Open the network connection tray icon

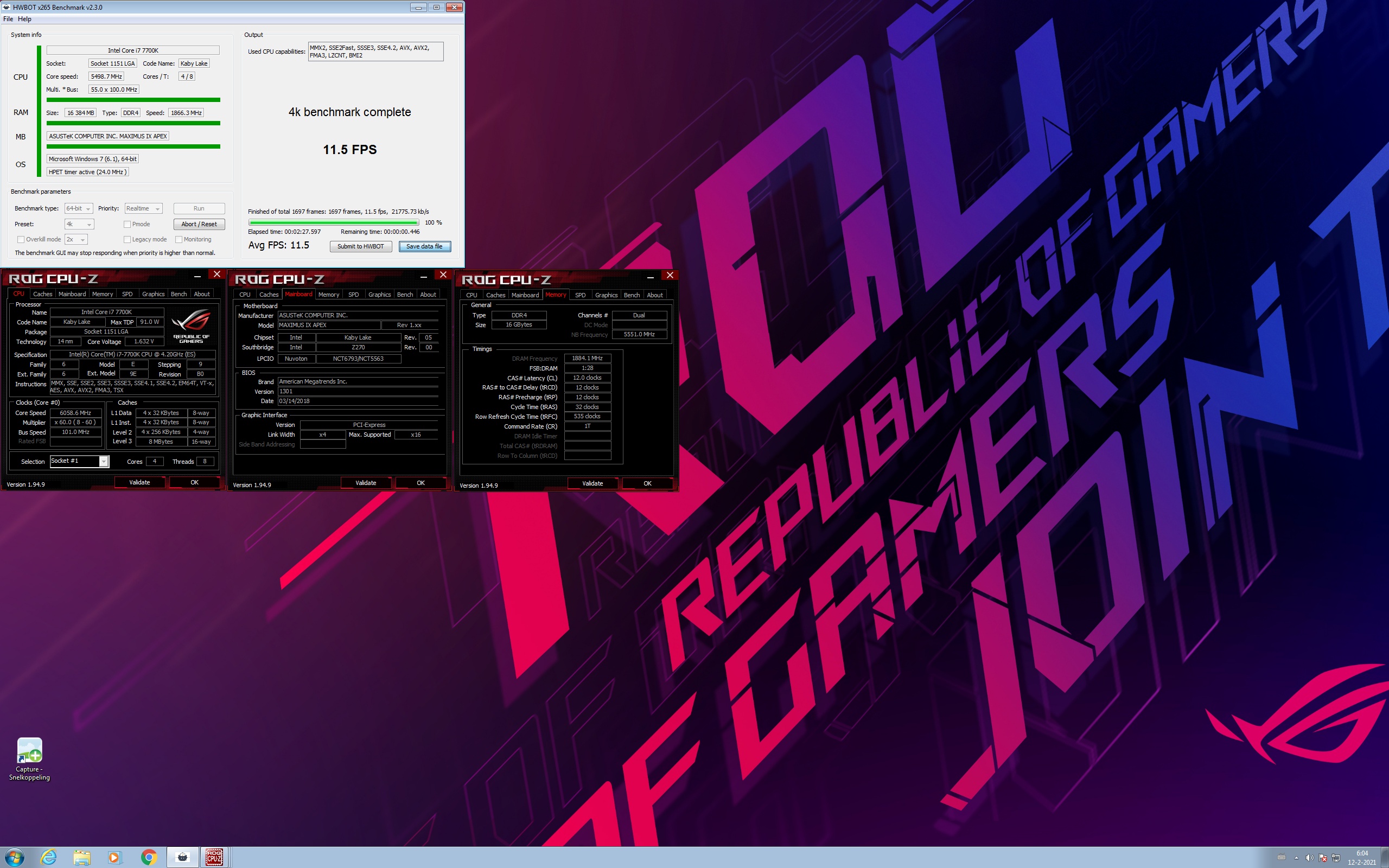[1336, 858]
